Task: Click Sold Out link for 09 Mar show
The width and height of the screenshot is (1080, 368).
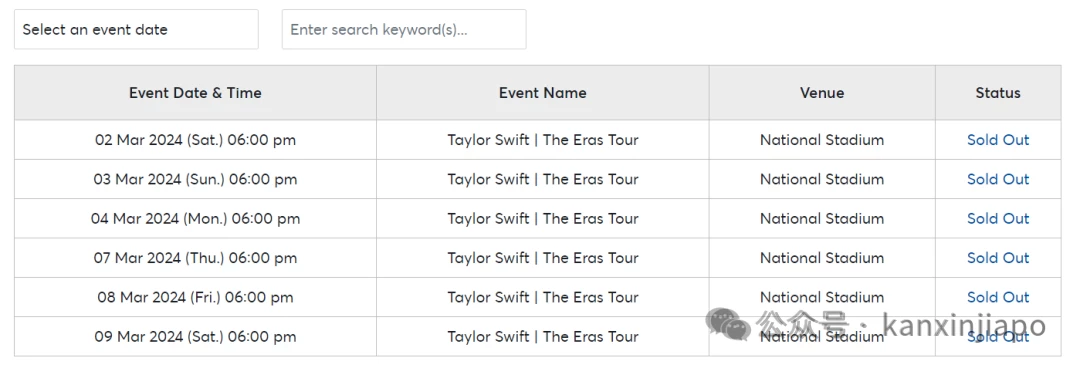Action: click(998, 336)
